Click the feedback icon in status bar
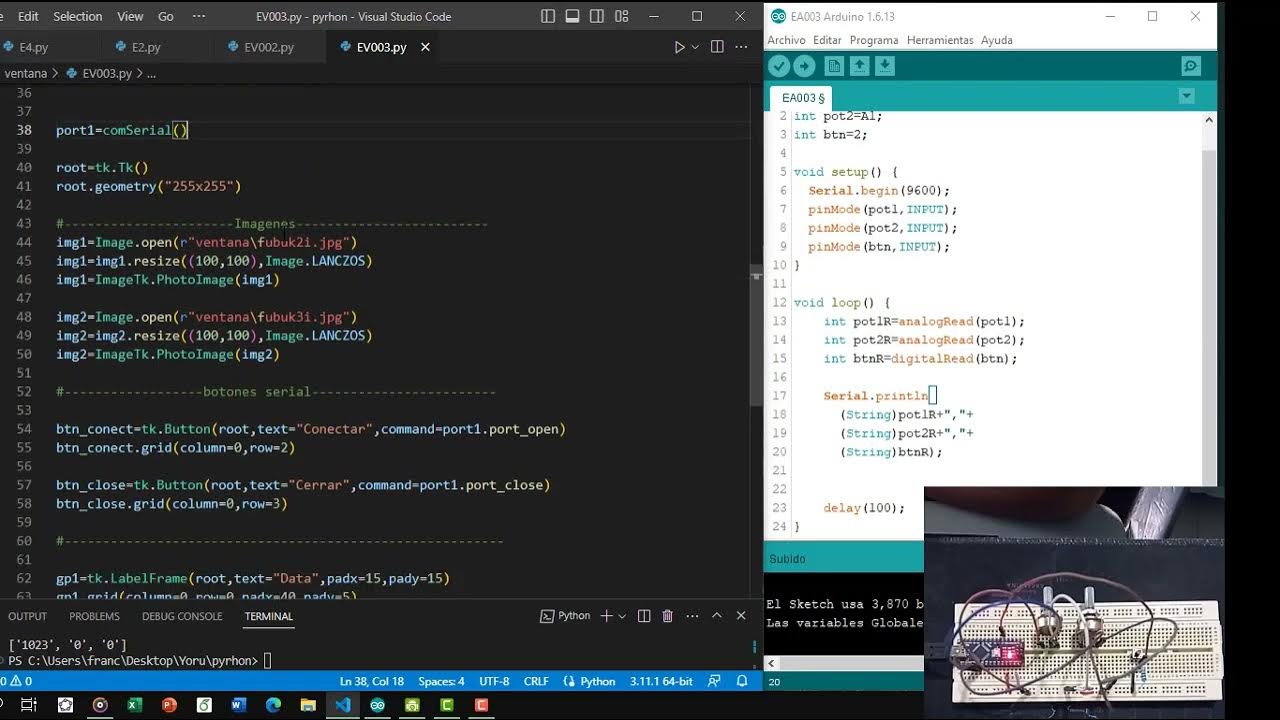The image size is (1280, 720). (x=714, y=681)
